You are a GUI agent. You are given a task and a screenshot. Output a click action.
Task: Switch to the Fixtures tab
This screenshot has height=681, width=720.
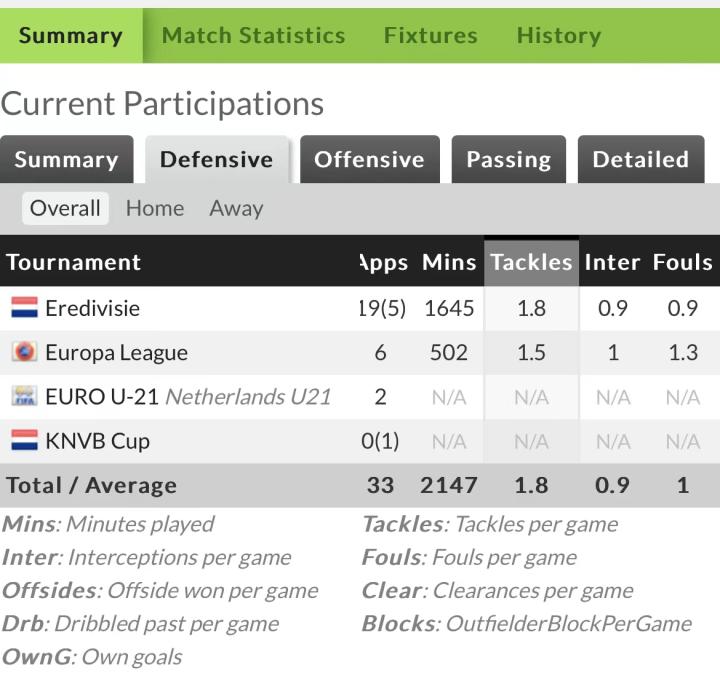tap(430, 36)
